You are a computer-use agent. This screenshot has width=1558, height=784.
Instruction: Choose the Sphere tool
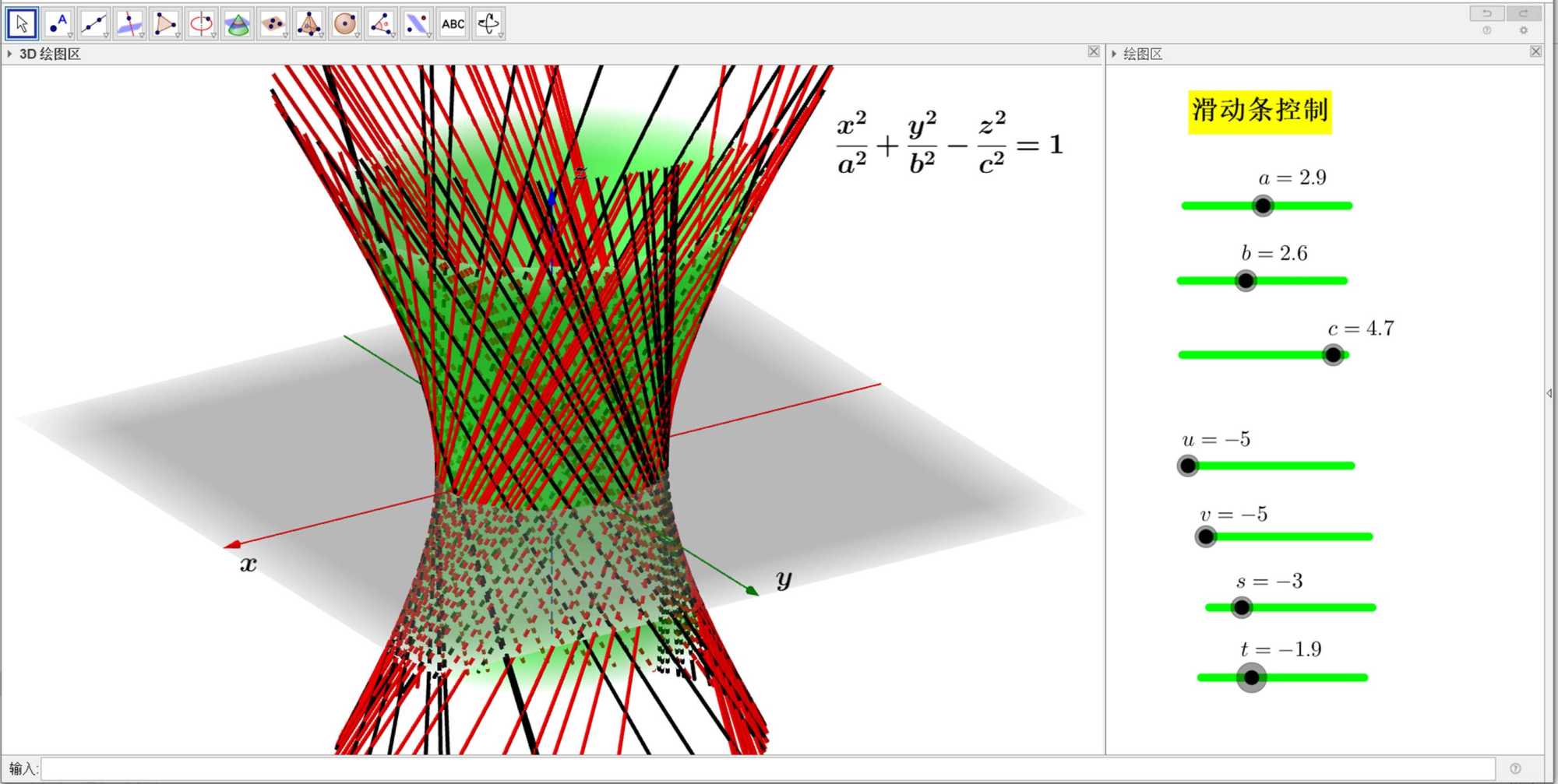(345, 24)
